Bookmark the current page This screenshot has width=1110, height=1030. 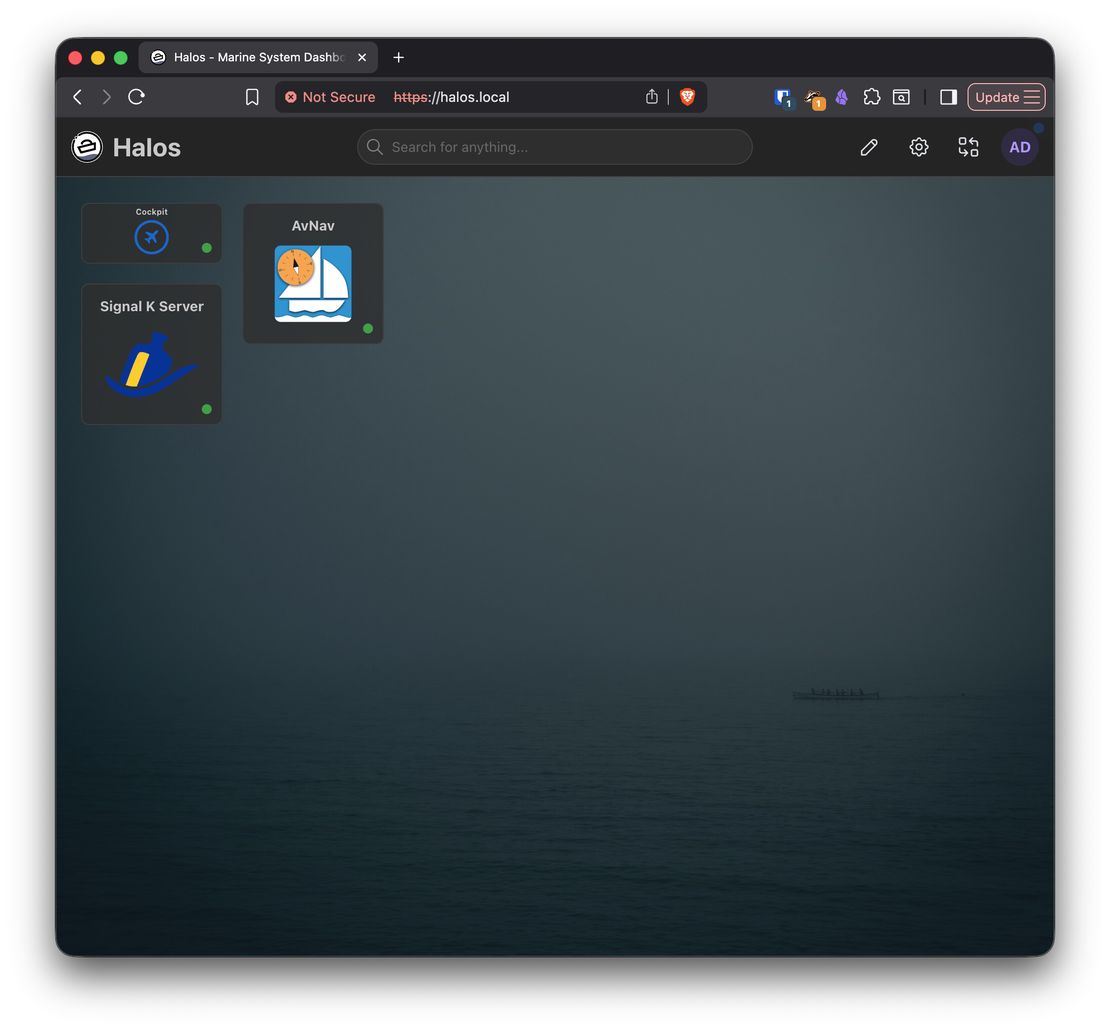[251, 97]
